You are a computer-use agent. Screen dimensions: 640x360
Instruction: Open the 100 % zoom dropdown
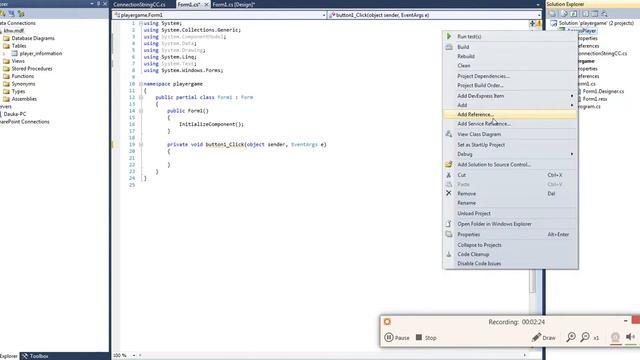(x=133, y=356)
